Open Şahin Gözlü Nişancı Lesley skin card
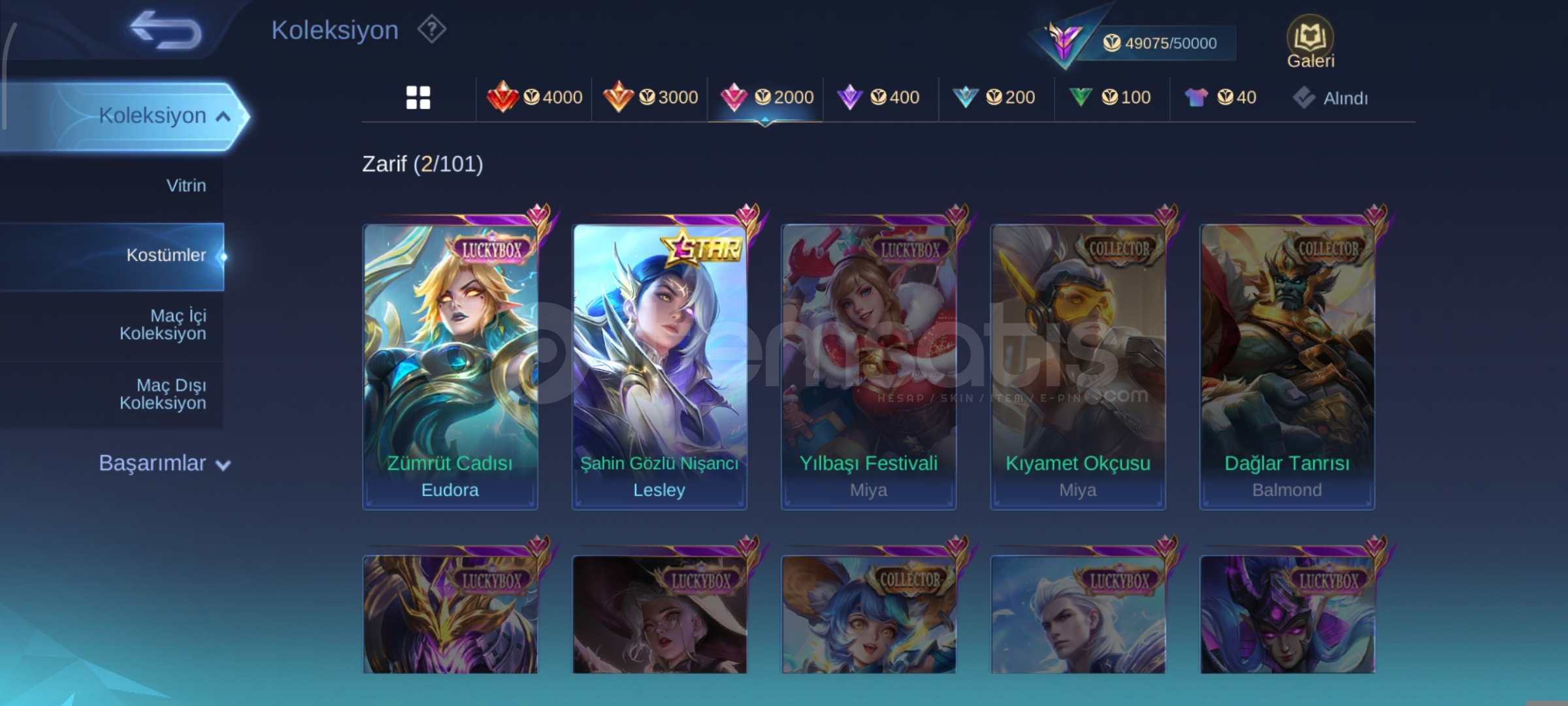This screenshot has height=706, width=1568. (659, 366)
